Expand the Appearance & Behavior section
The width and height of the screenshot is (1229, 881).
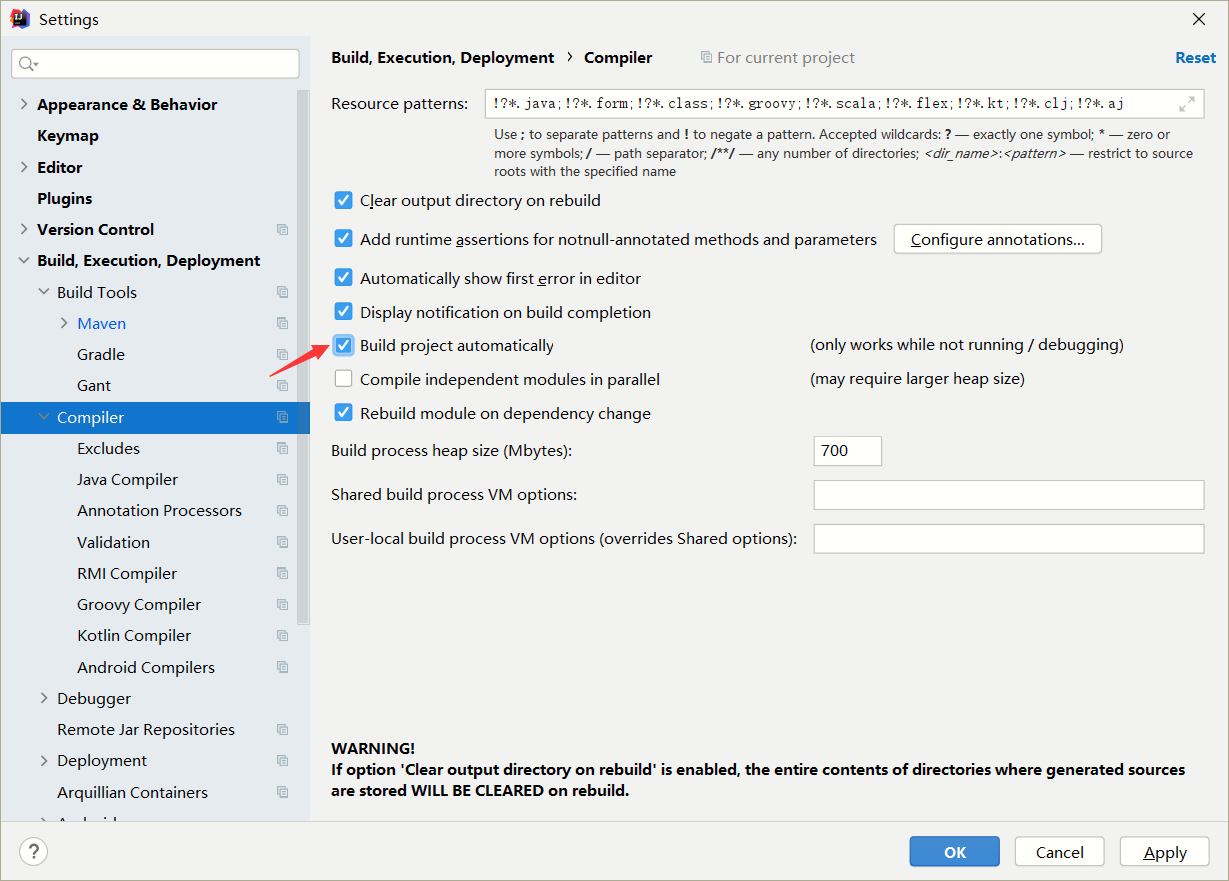point(24,104)
